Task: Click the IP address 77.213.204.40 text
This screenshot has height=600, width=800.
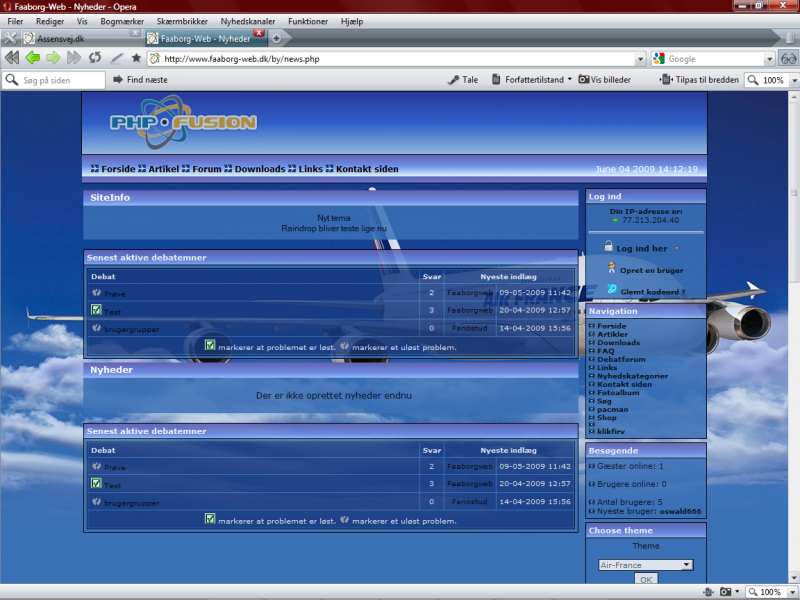Action: point(650,220)
